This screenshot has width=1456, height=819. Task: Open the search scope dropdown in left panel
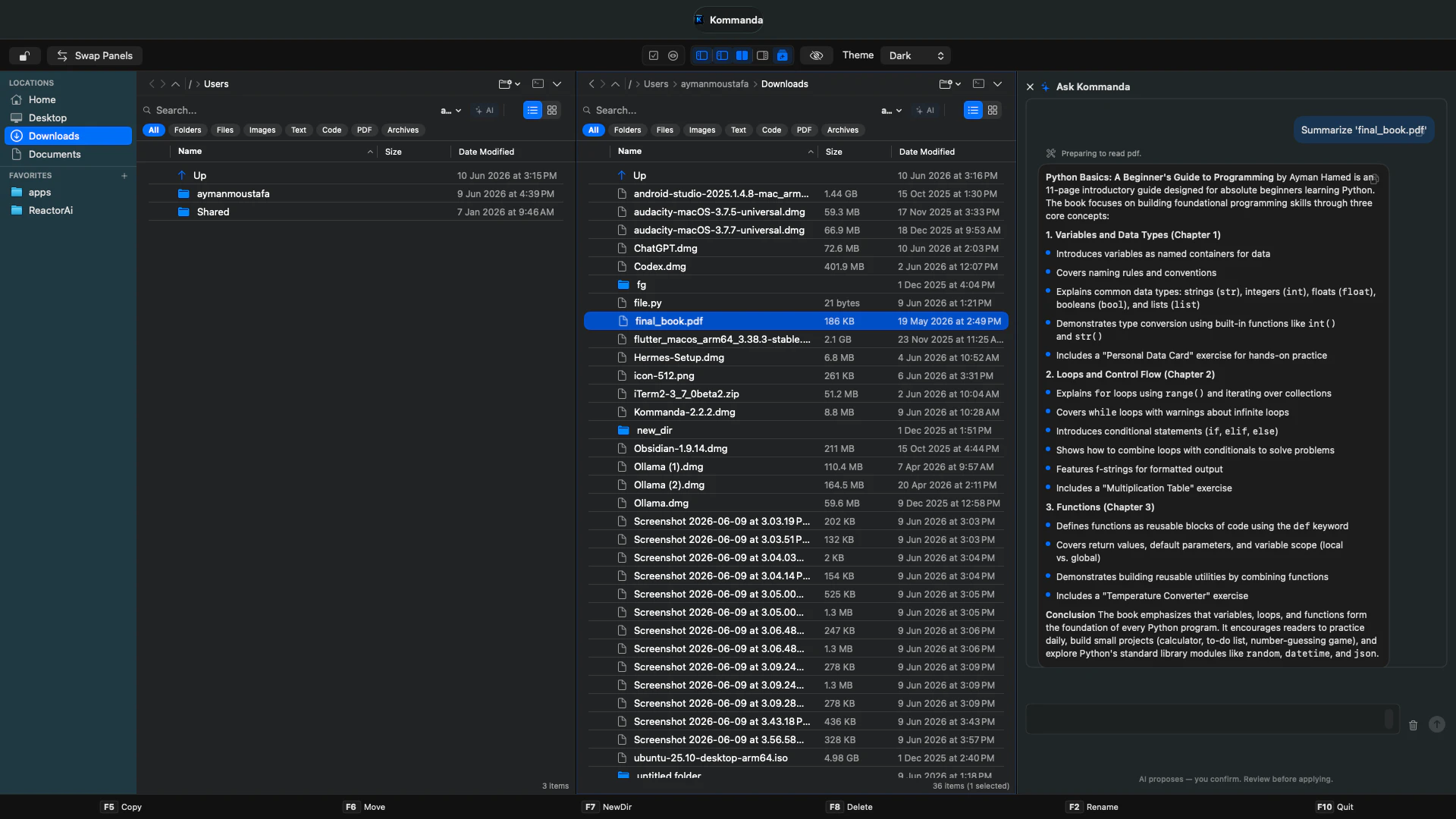tap(450, 111)
